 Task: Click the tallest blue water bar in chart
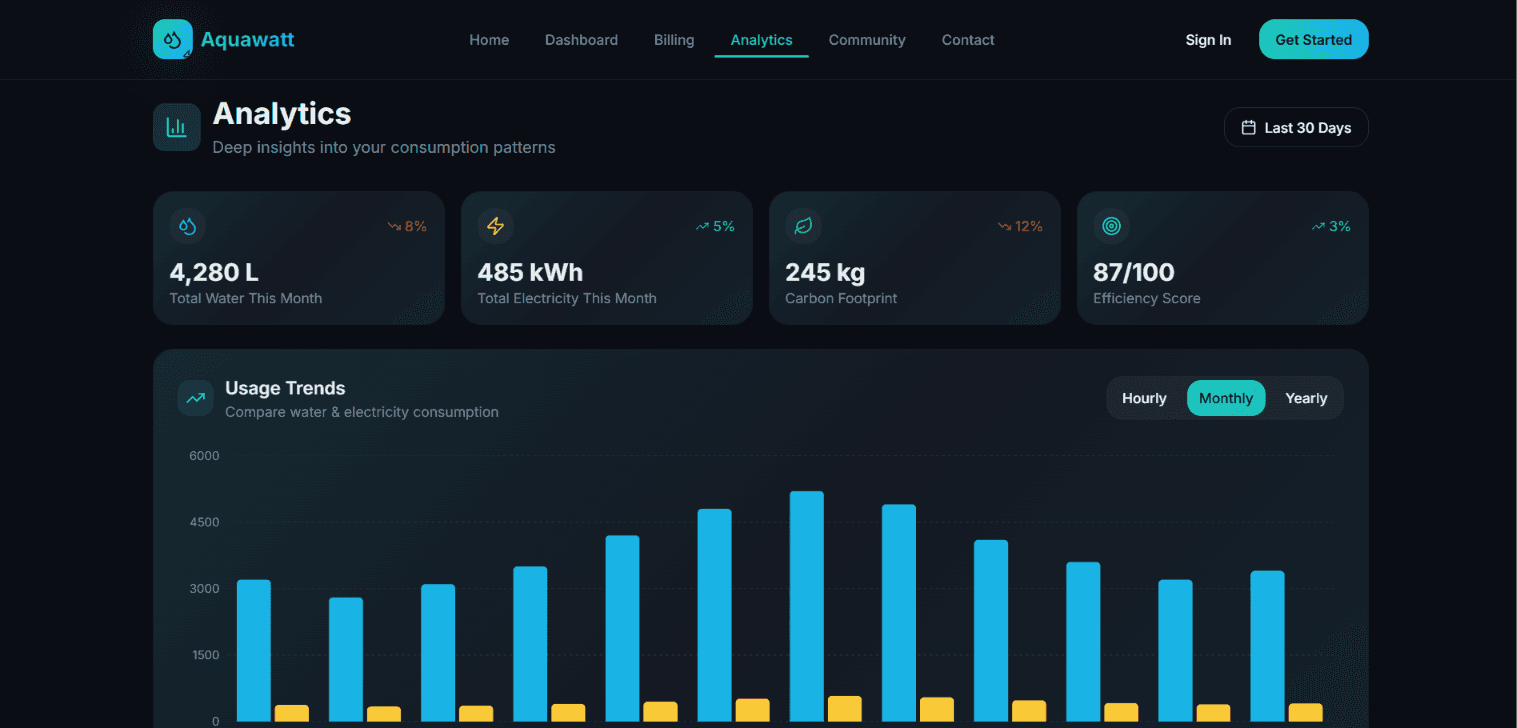pyautogui.click(x=806, y=606)
